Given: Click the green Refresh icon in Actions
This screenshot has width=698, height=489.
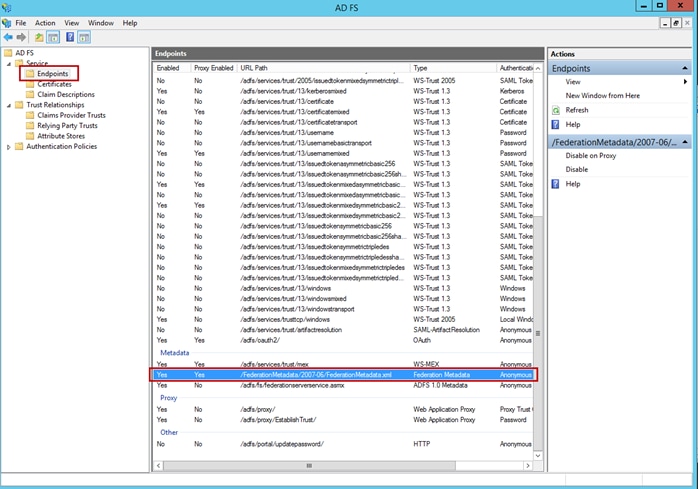Looking at the screenshot, I should pos(556,110).
